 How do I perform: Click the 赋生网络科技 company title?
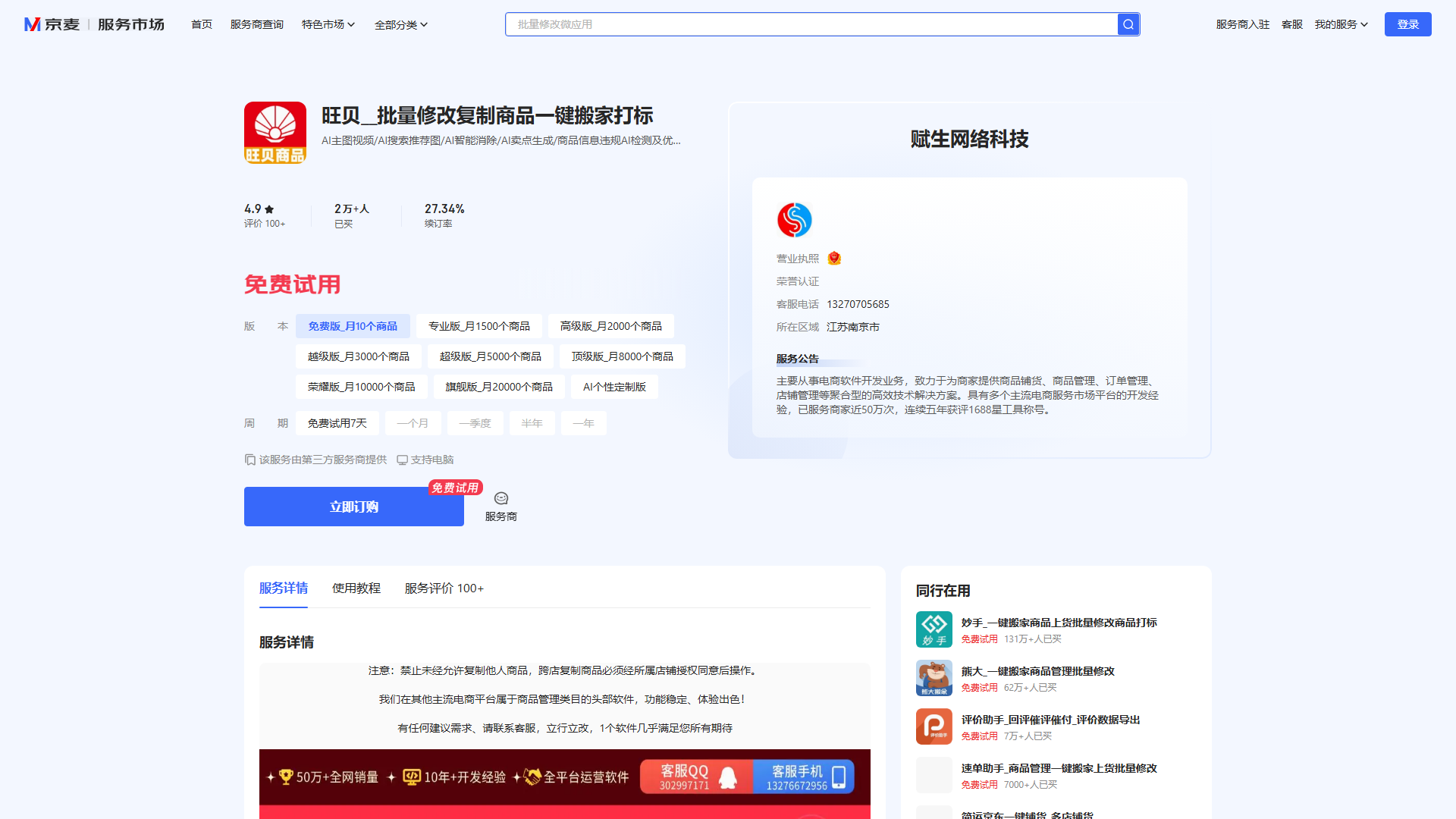[969, 139]
